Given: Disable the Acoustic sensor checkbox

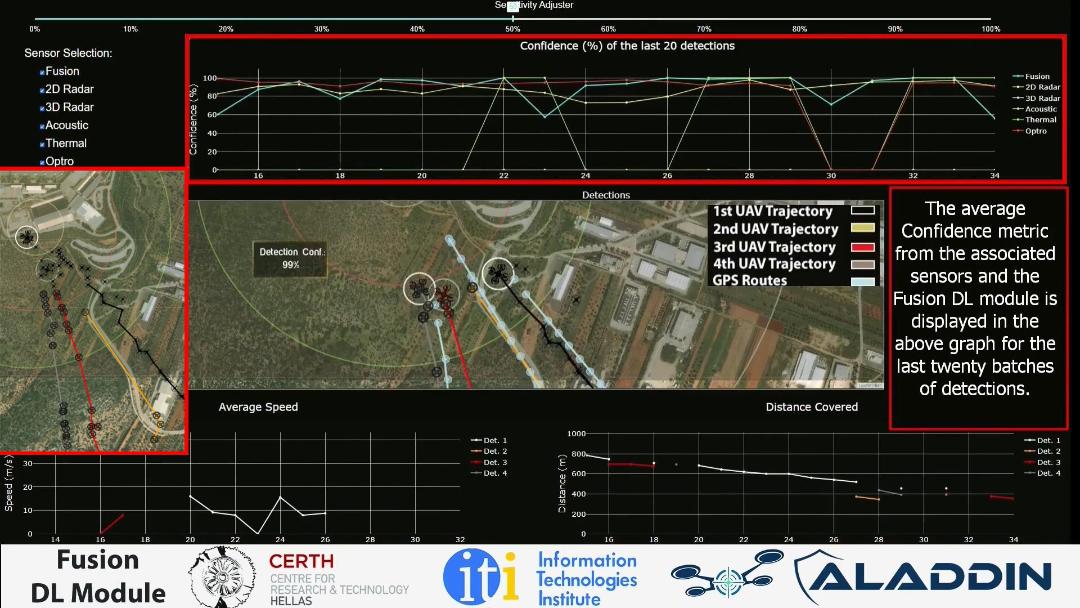Looking at the screenshot, I should 42,126.
